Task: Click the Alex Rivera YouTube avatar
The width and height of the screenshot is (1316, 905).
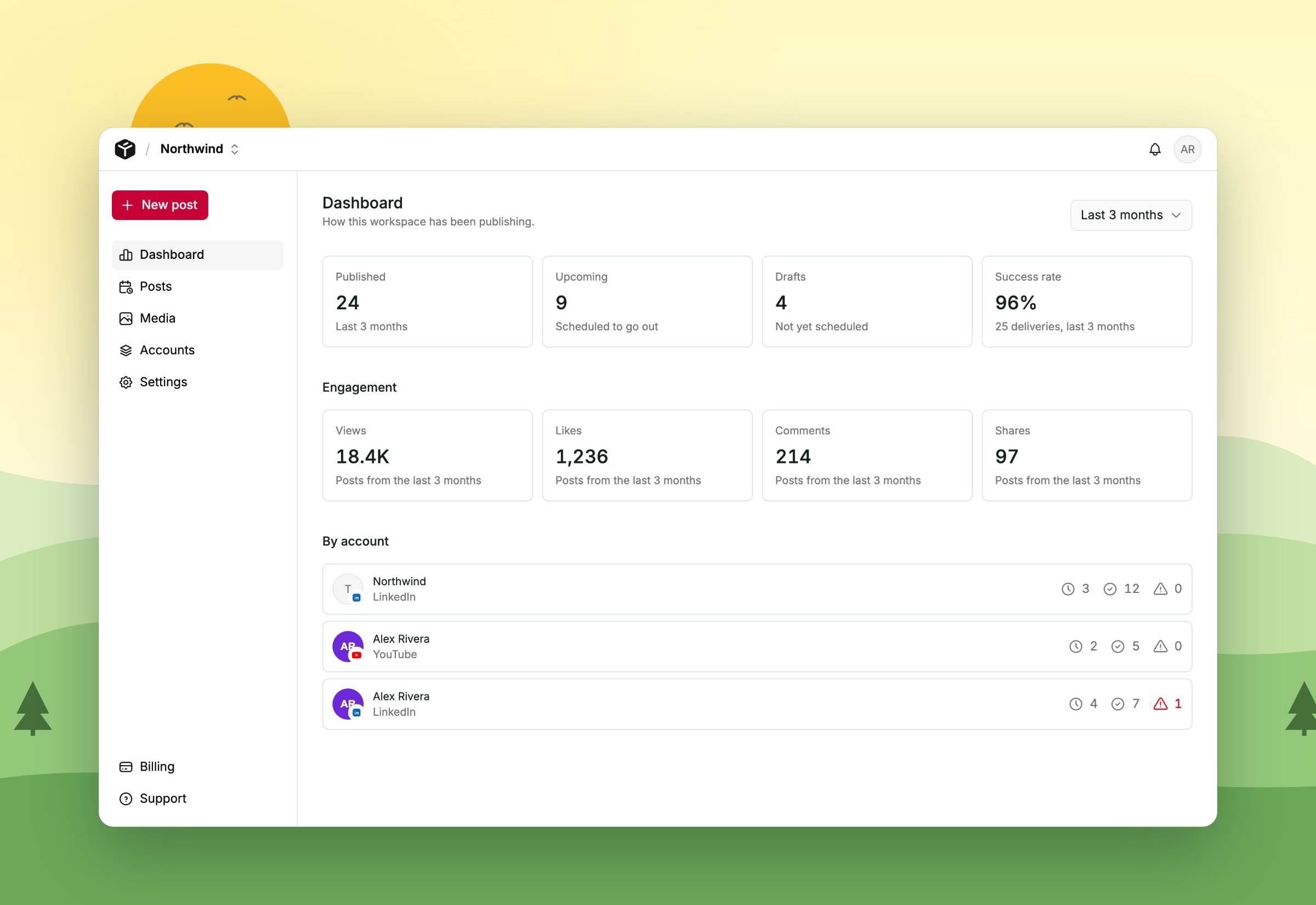Action: tap(348, 647)
